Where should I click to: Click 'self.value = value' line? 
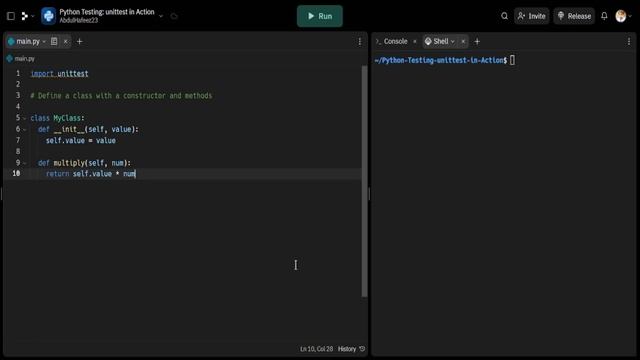click(81, 140)
